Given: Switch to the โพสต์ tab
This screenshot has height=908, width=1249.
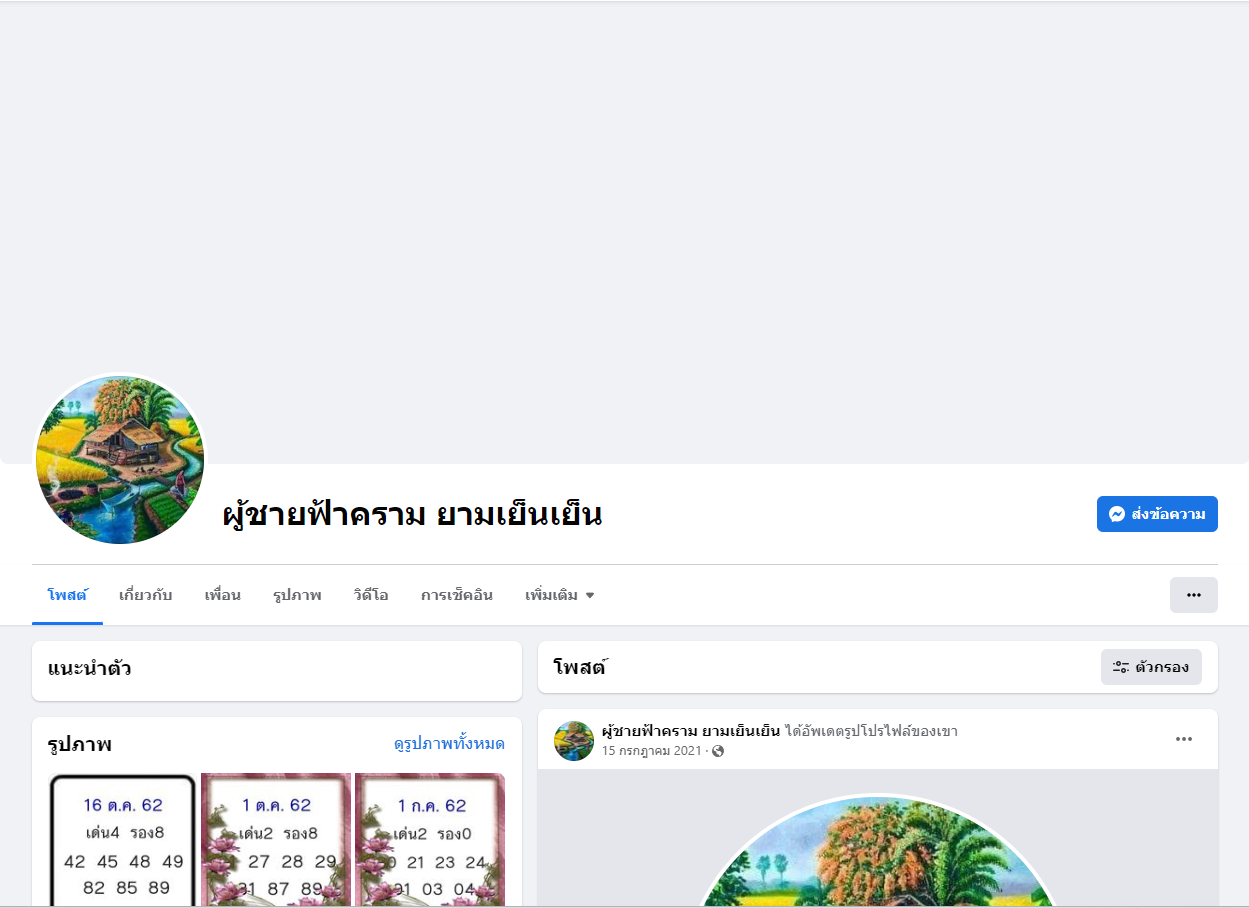Looking at the screenshot, I should (x=67, y=595).
